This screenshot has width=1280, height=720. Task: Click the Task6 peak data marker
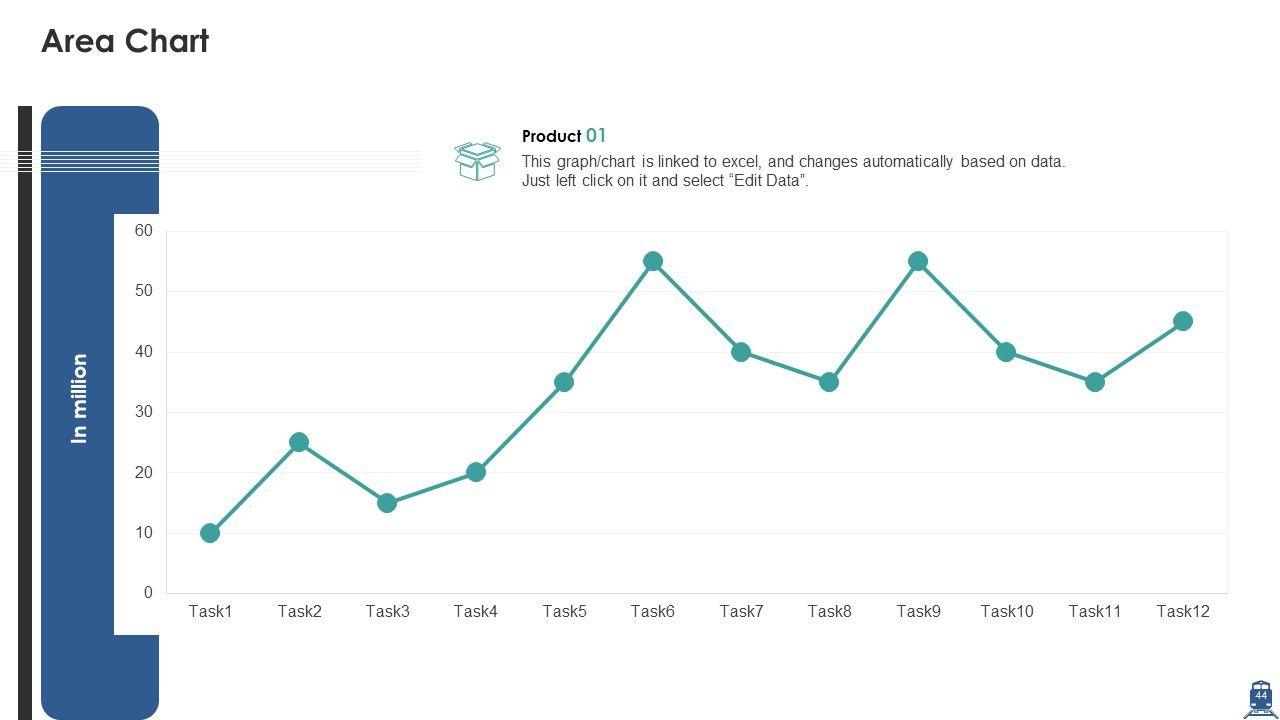(x=653, y=261)
